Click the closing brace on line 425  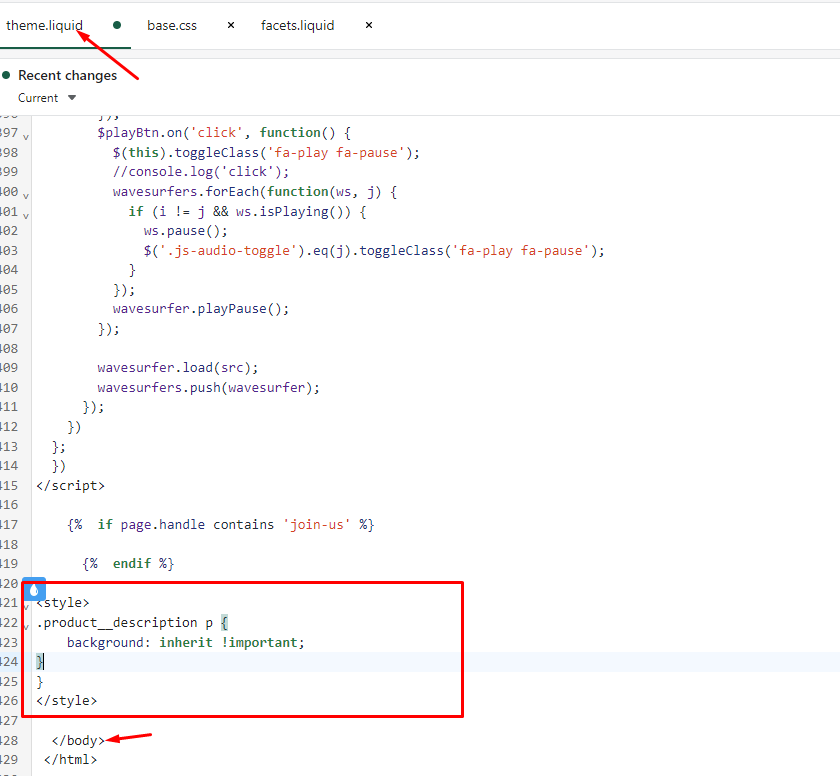[40, 681]
